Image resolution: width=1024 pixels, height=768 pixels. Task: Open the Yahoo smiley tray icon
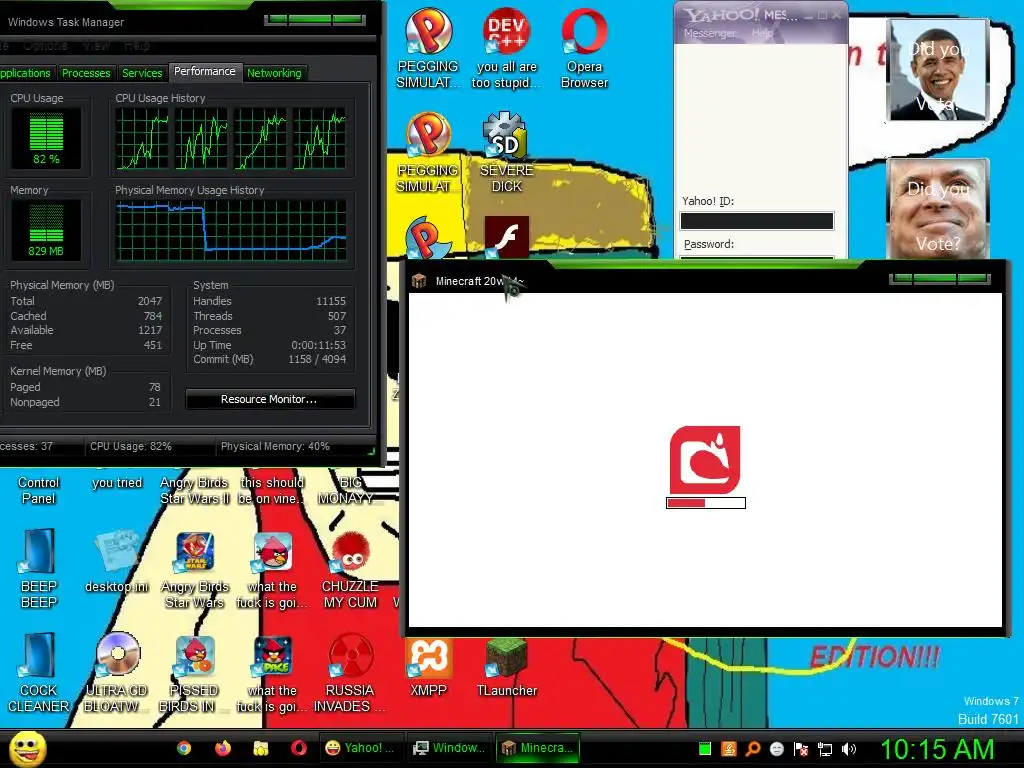[x=777, y=749]
